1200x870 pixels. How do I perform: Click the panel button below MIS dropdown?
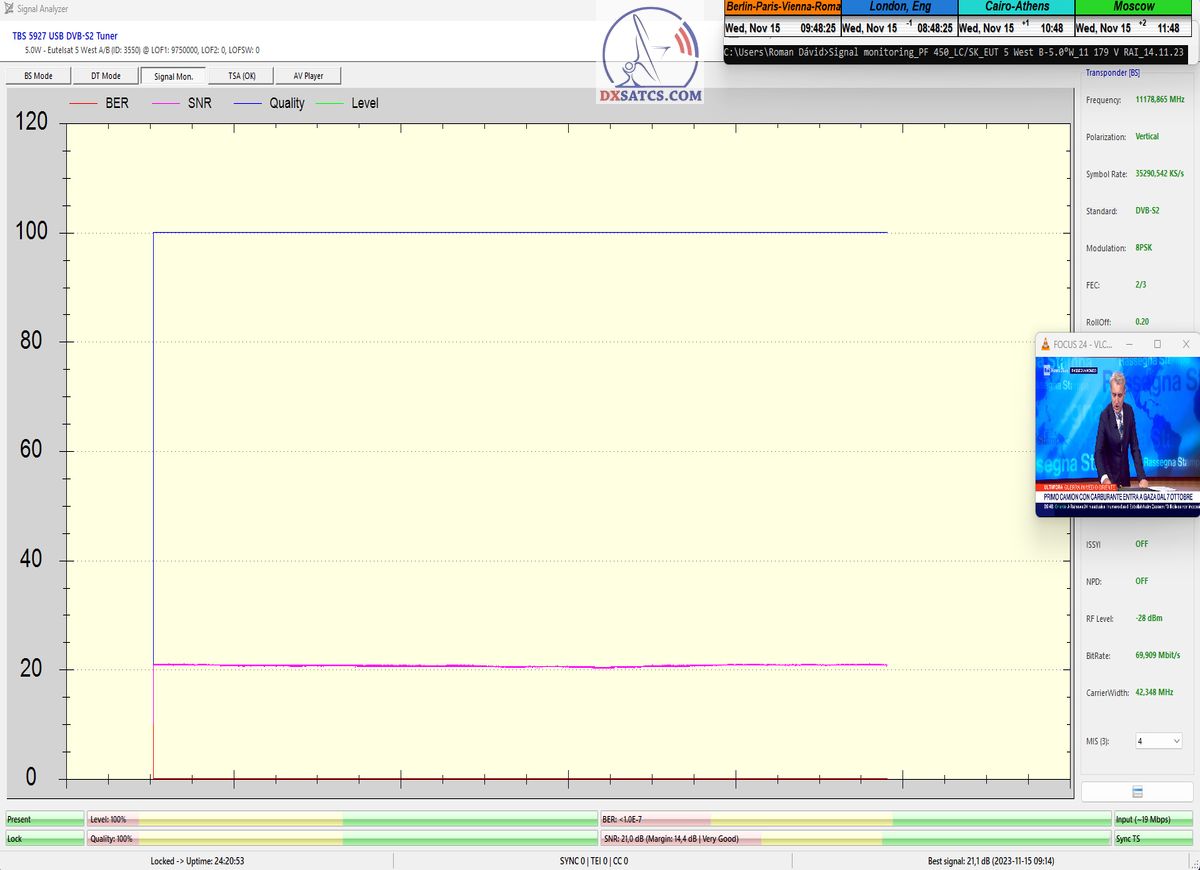tap(1137, 792)
